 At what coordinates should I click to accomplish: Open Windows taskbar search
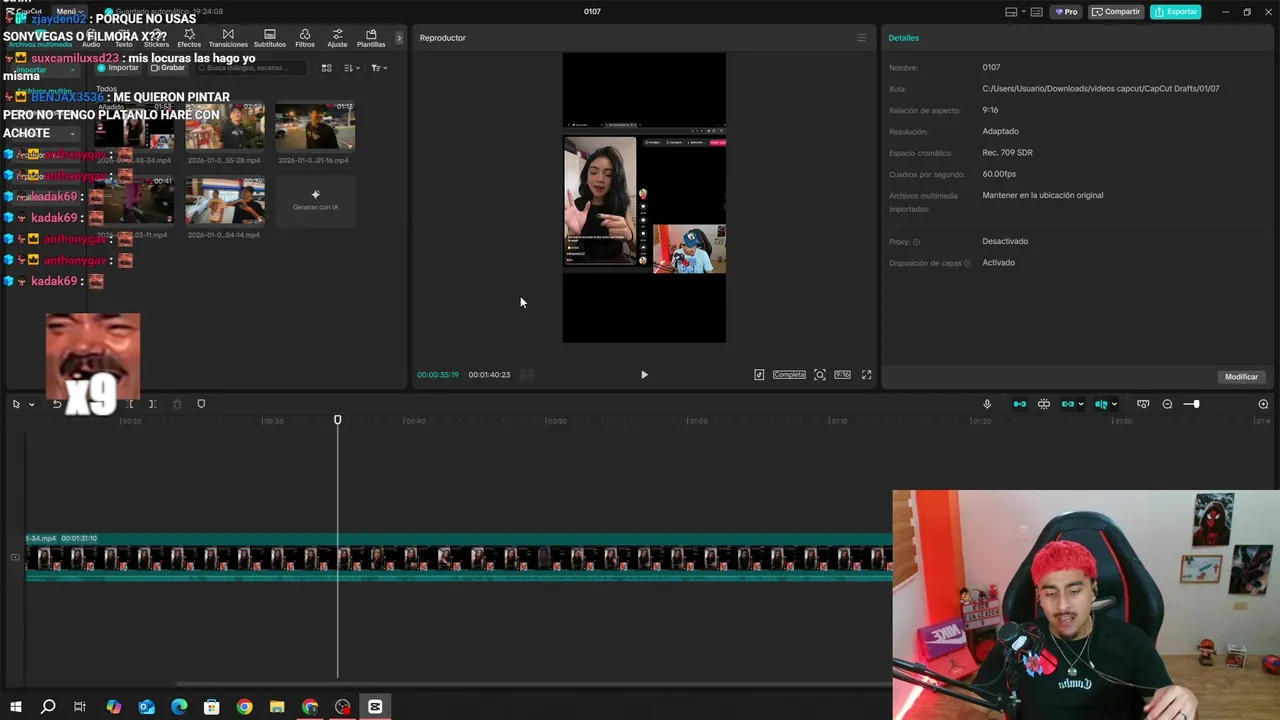(48, 707)
